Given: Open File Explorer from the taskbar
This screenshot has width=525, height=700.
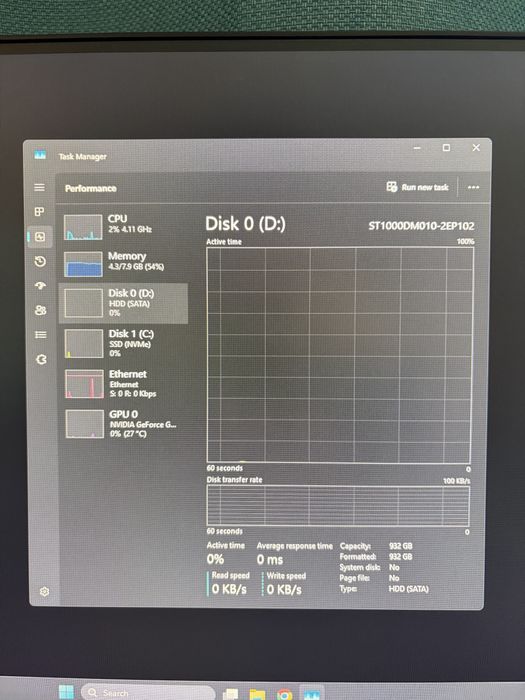Looking at the screenshot, I should (x=257, y=694).
